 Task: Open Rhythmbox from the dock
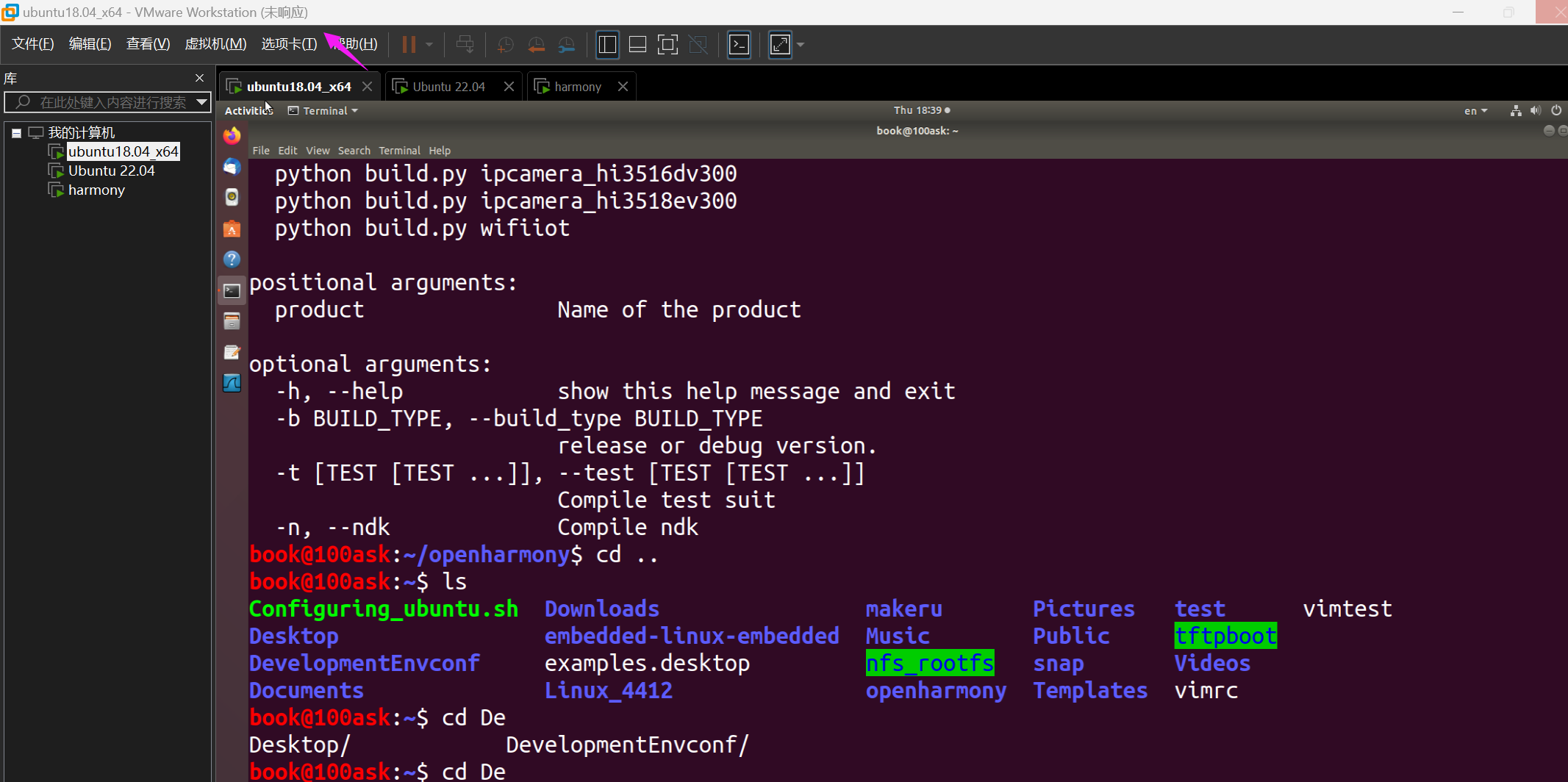(232, 197)
